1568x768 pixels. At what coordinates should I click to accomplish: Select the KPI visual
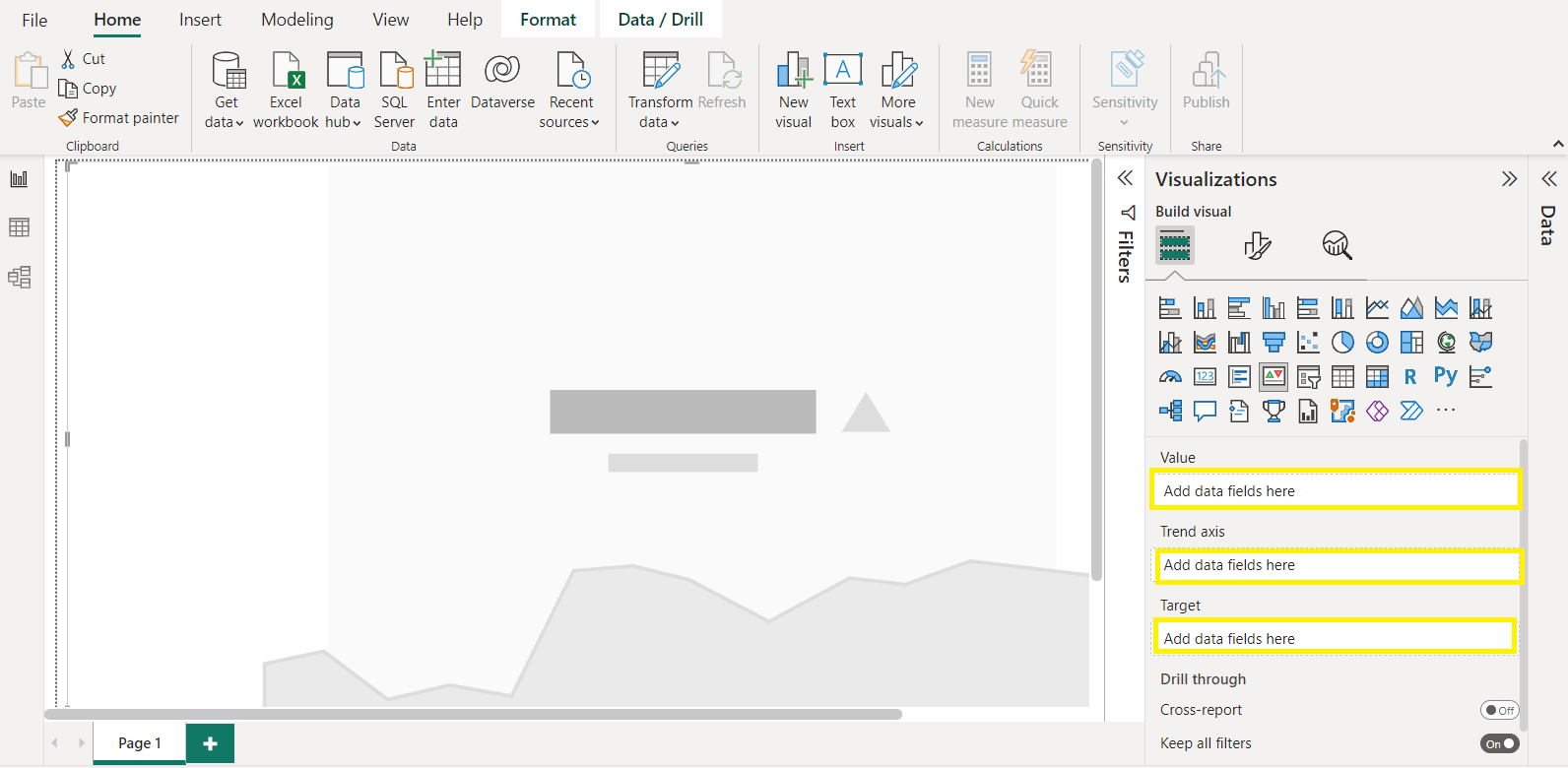(x=1274, y=376)
